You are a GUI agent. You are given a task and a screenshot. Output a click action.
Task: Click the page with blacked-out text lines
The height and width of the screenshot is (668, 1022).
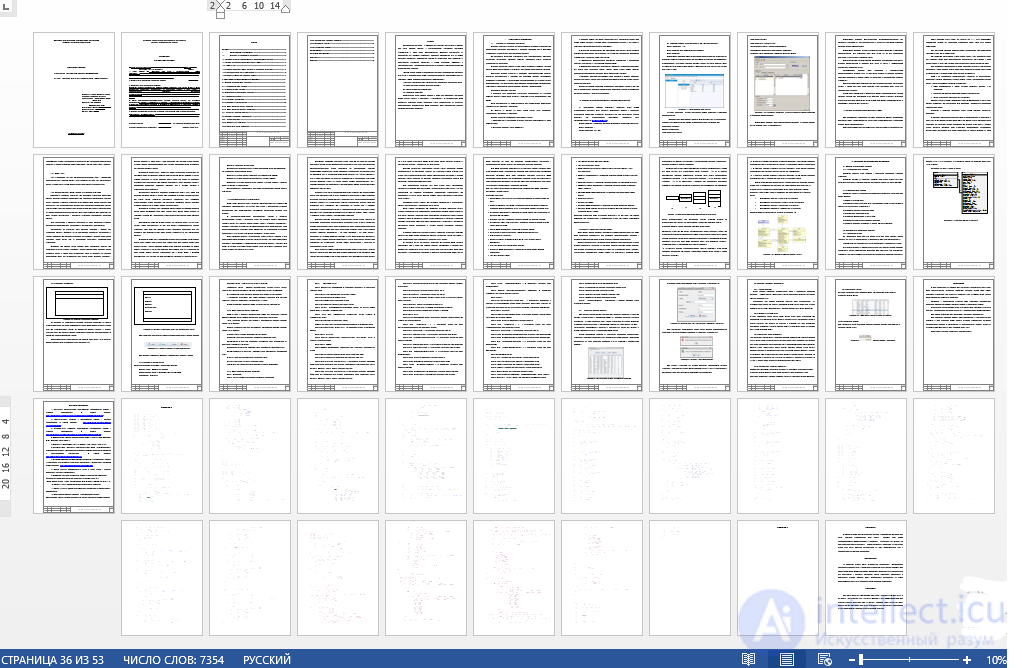(162, 90)
